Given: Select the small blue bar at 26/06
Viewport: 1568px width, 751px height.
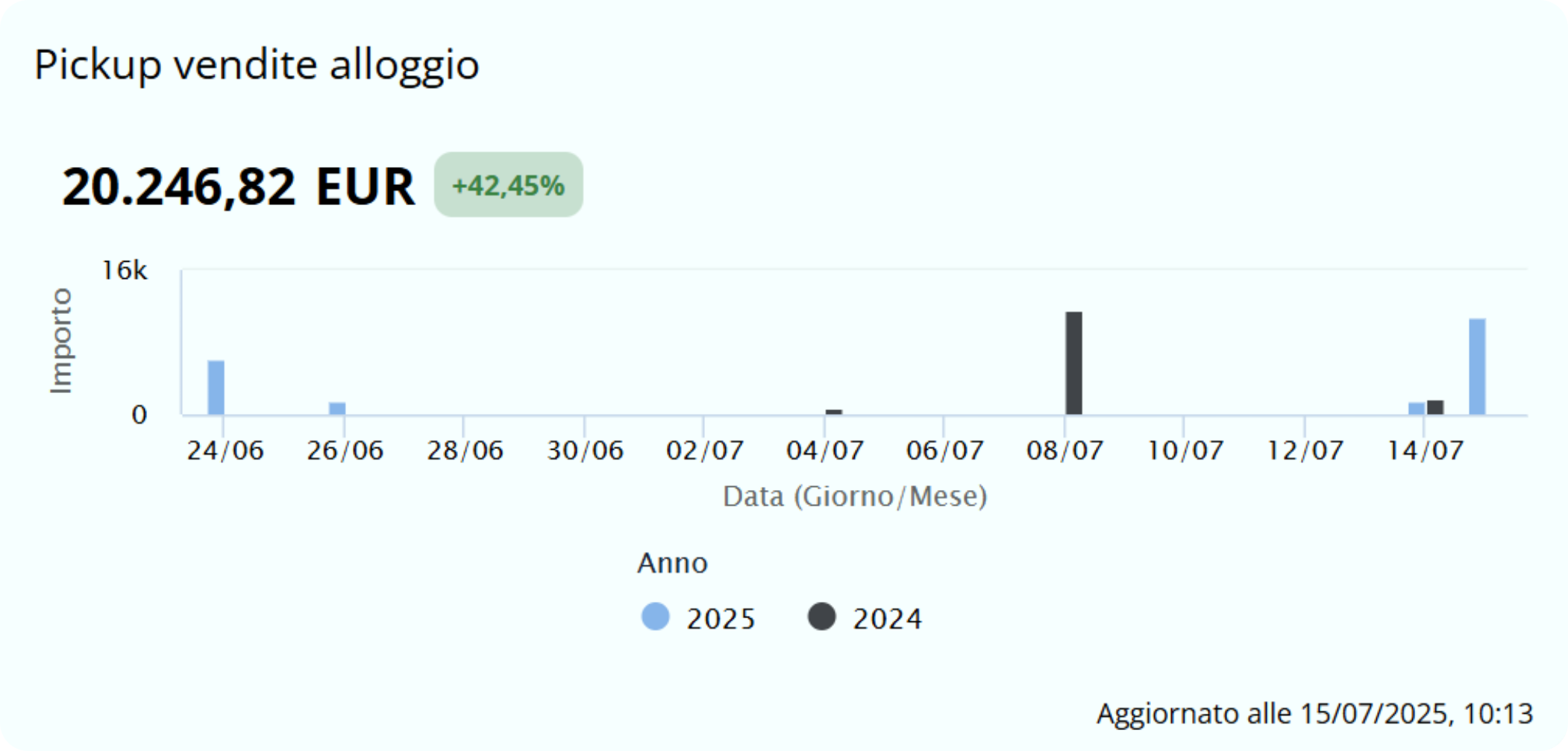Looking at the screenshot, I should [337, 409].
